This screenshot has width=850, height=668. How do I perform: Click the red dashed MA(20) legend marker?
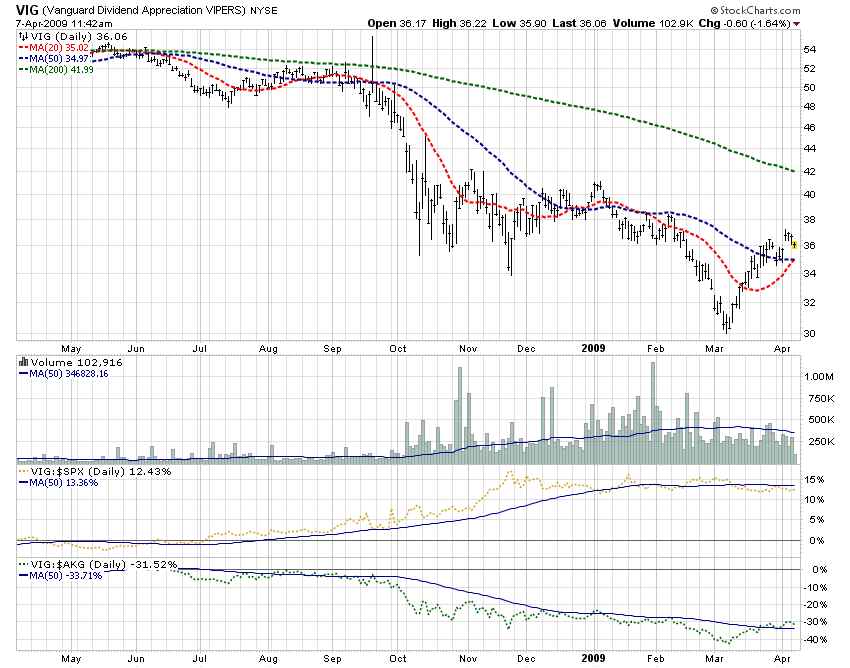pyautogui.click(x=22, y=46)
